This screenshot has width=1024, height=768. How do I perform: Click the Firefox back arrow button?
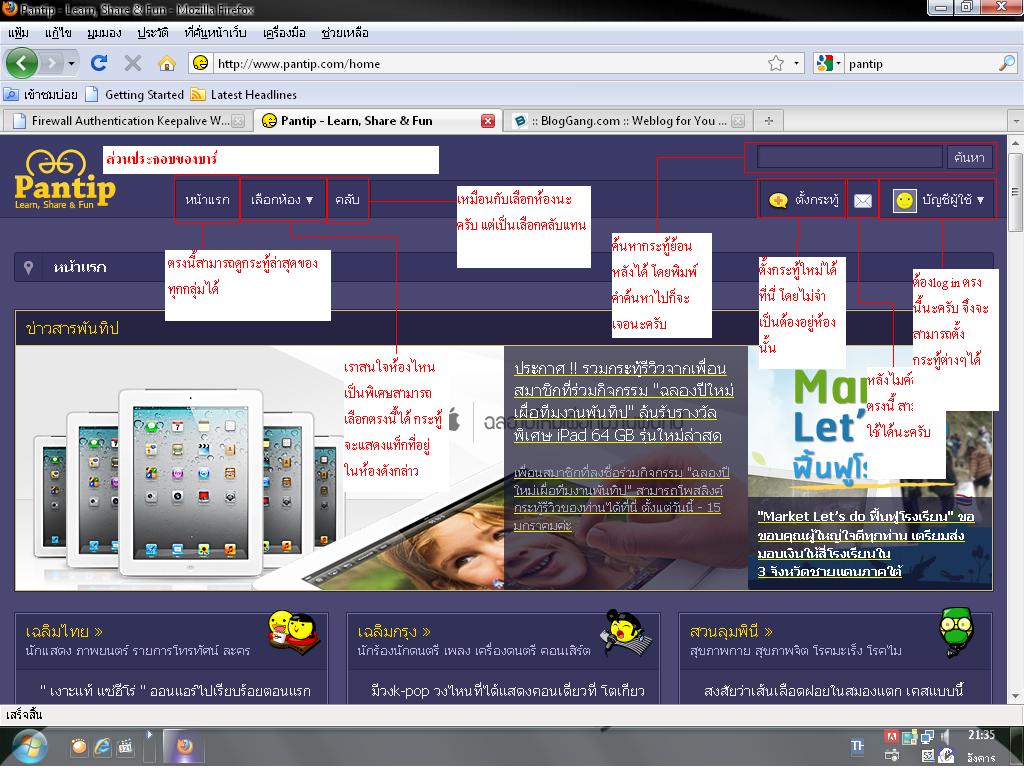pos(22,63)
